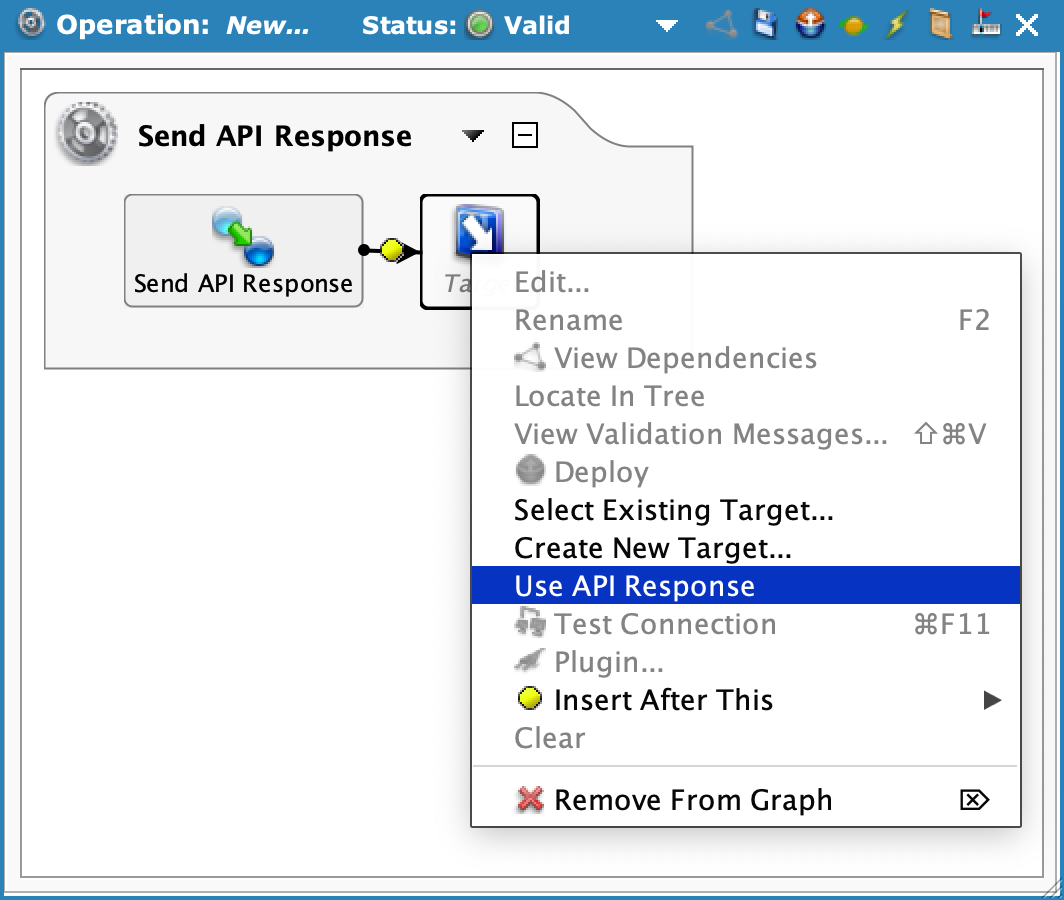The image size is (1064, 900).
Task: Open the operation log scroll icon
Action: click(940, 25)
